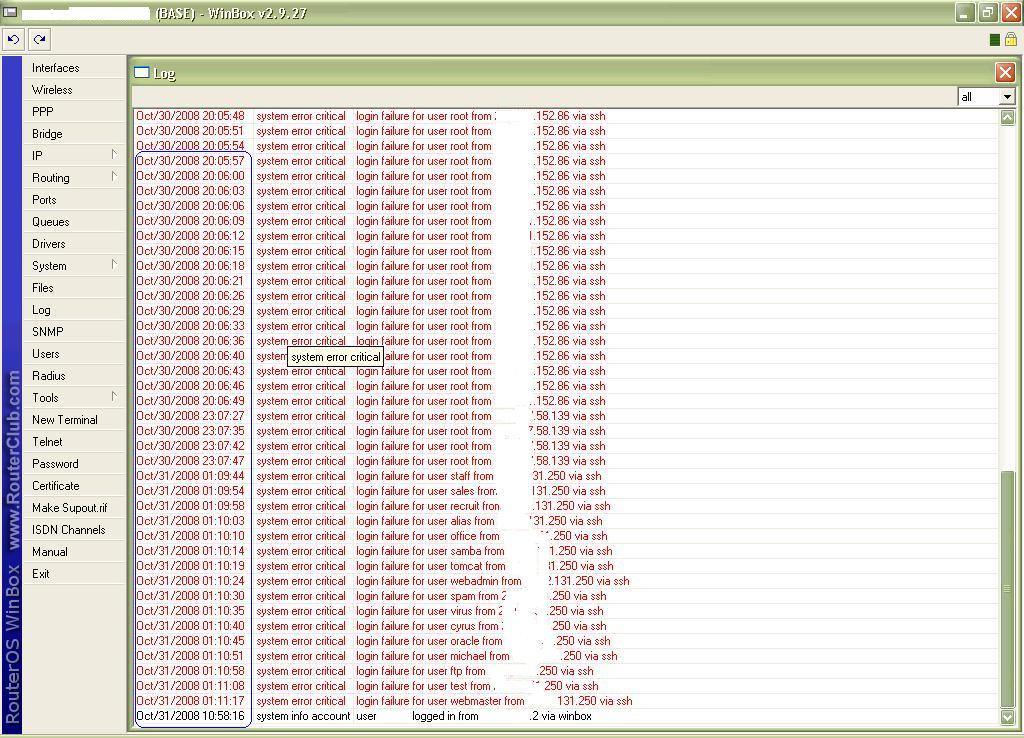This screenshot has width=1024, height=738.
Task: Select login failure for user webadmin entry
Action: coord(566,582)
